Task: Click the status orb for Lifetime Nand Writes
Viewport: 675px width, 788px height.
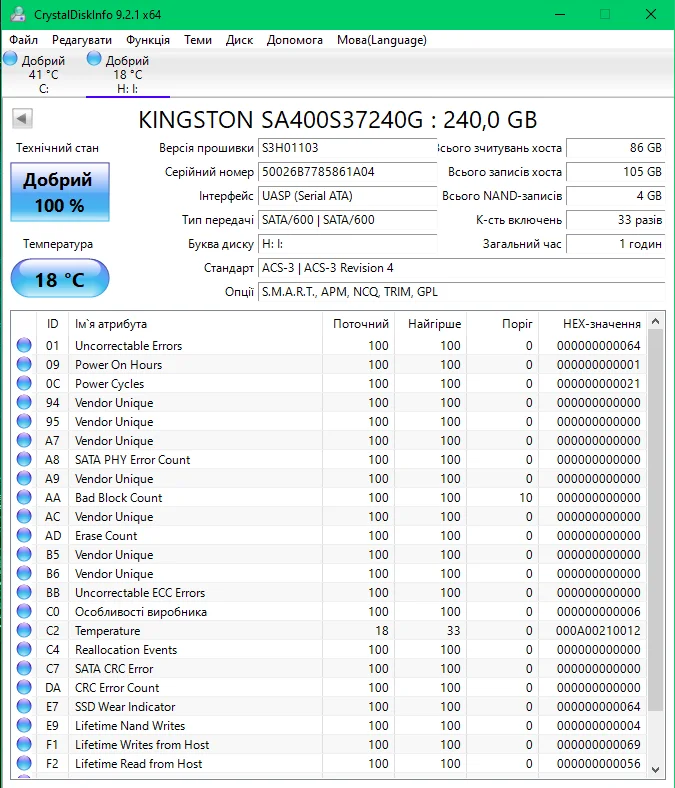Action: click(24, 725)
